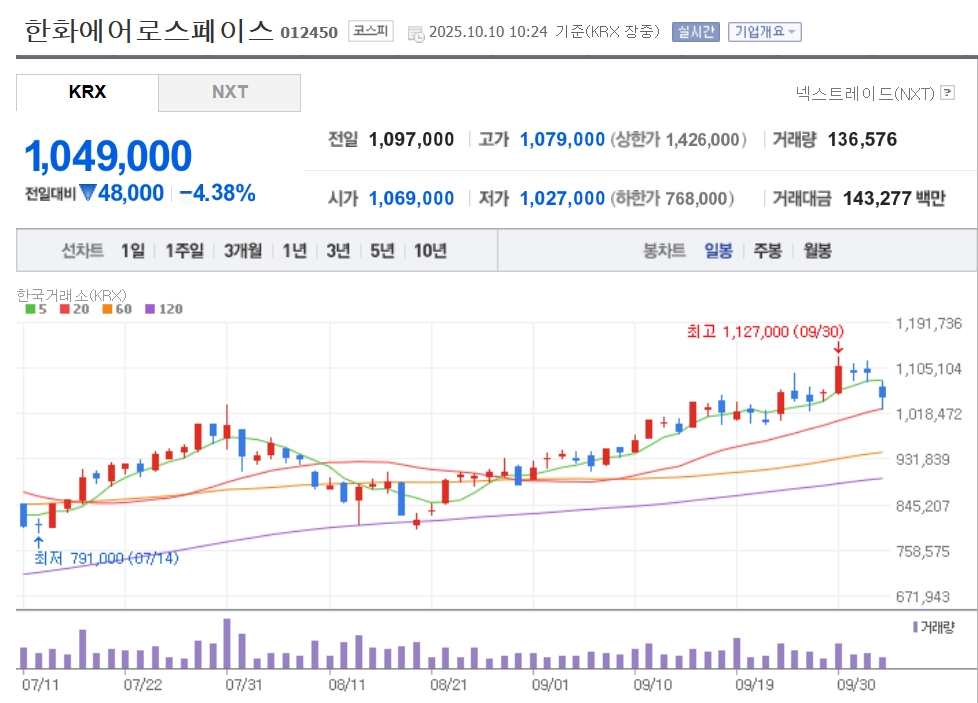Select the 일봉 daily candle chart option

[718, 250]
